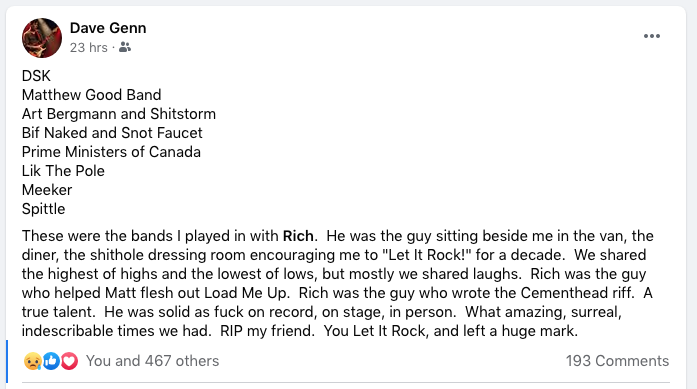Click the Prime Ministers of Canada line
The image size is (697, 389).
[111, 152]
